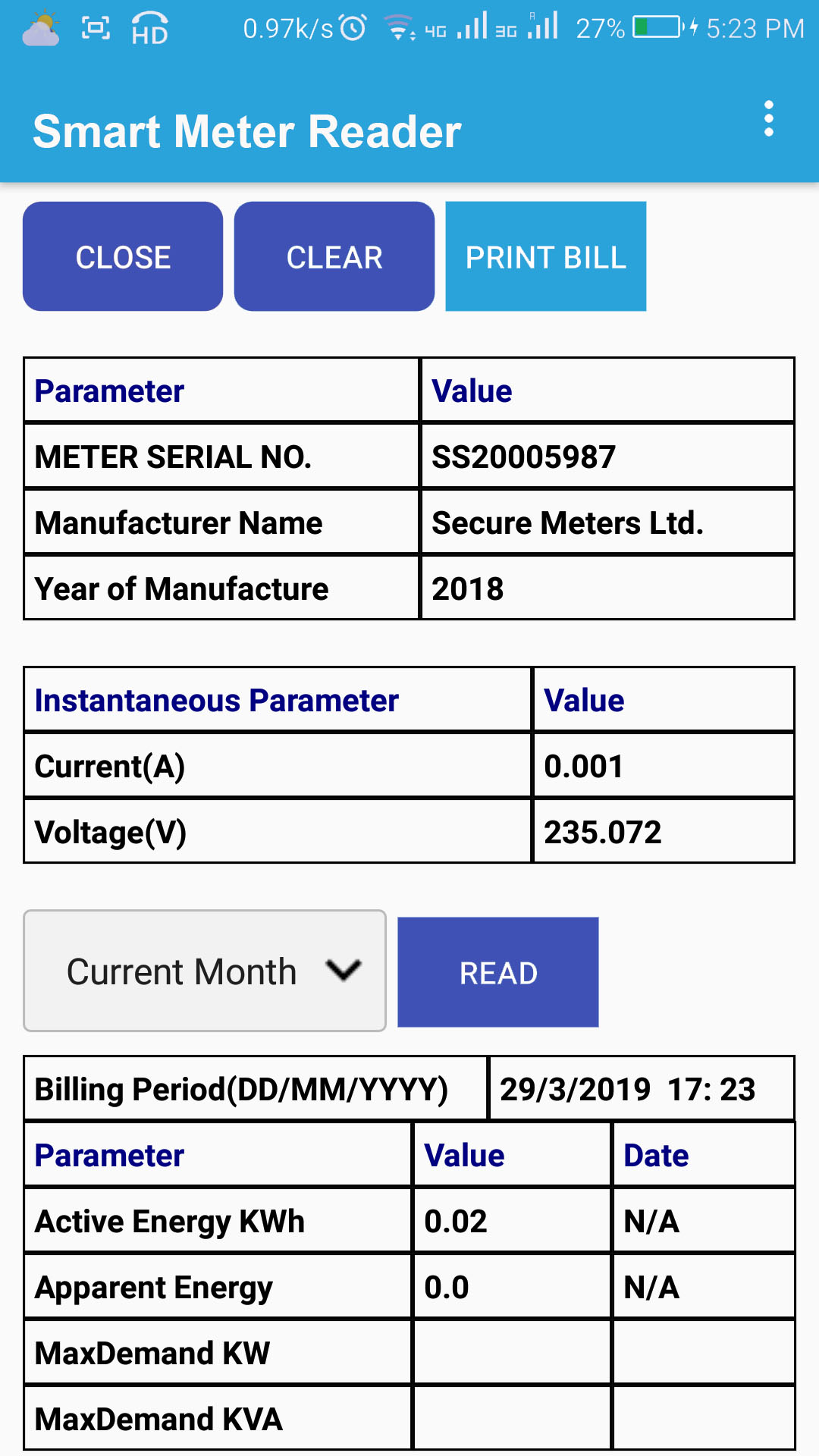
Task: Tap the PRINT BILL button
Action: [545, 256]
